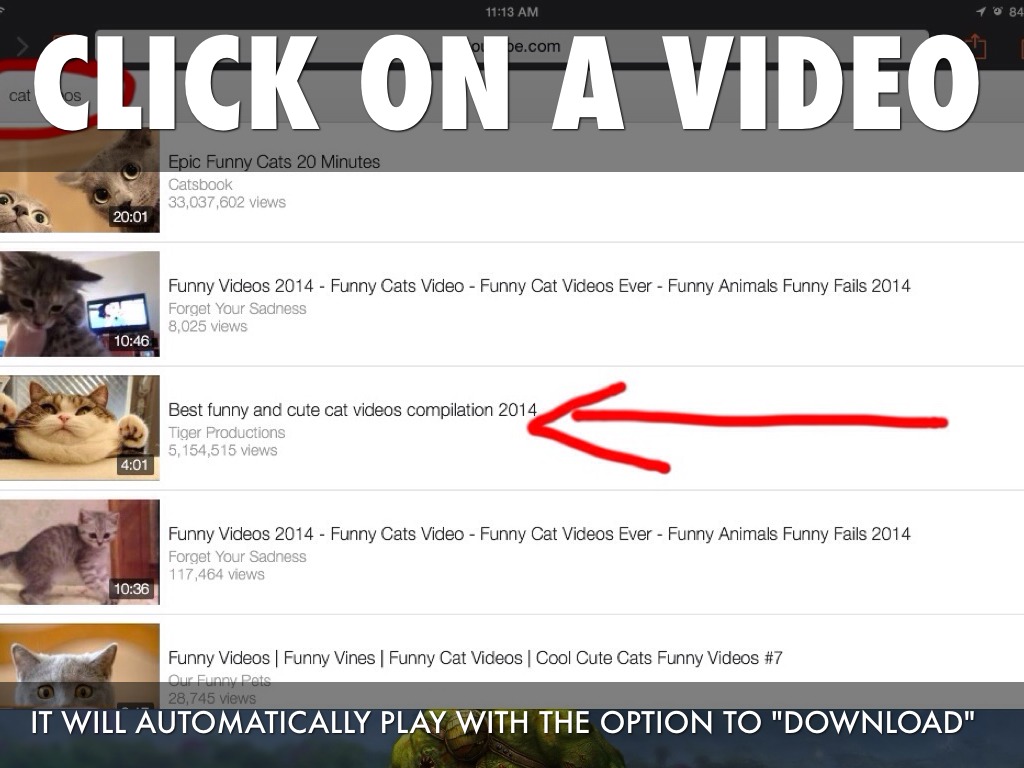Screen dimensions: 1024x768
Task: Play the video thumbnail marked 10:46
Action: click(x=79, y=304)
